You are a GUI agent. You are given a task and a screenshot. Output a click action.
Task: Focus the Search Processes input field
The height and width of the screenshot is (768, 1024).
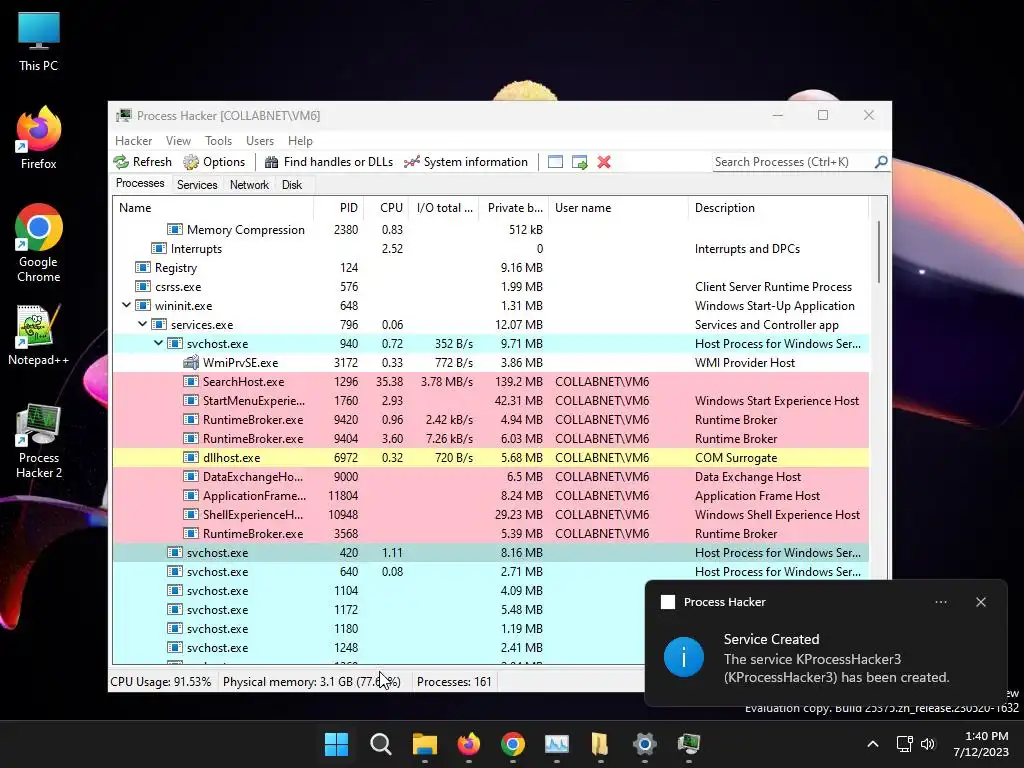793,162
